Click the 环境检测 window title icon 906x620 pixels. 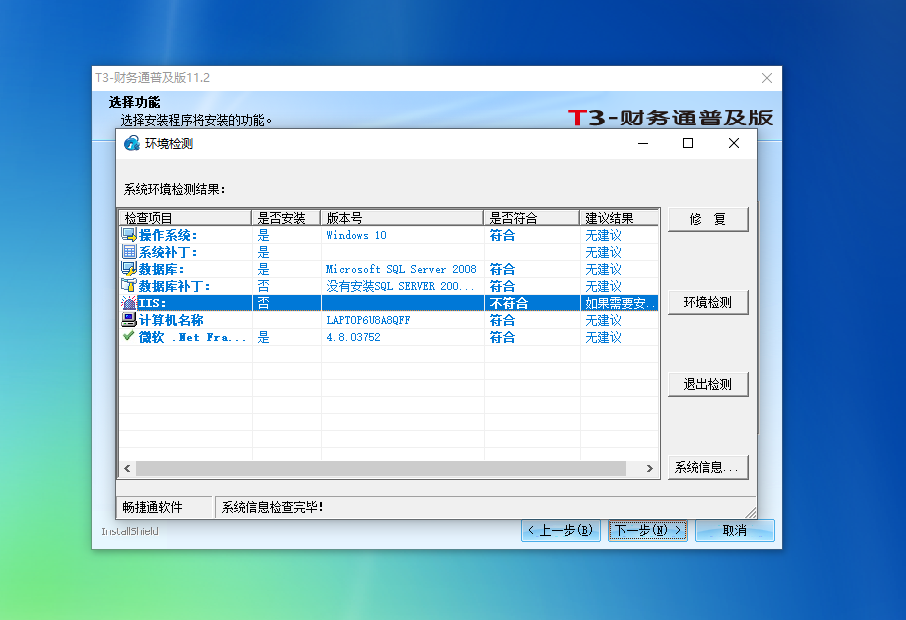tap(132, 143)
